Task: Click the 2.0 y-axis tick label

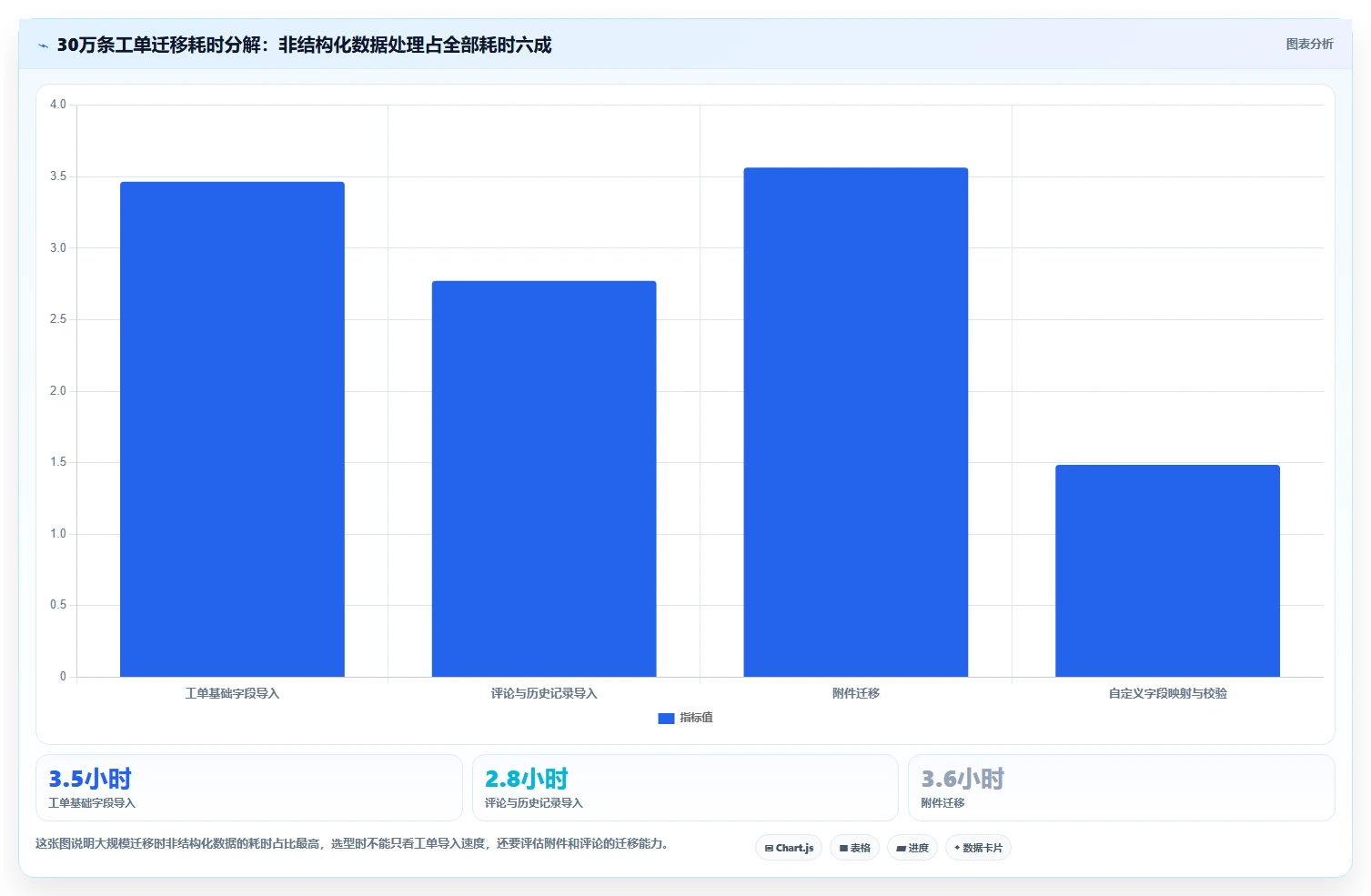Action: (58, 391)
